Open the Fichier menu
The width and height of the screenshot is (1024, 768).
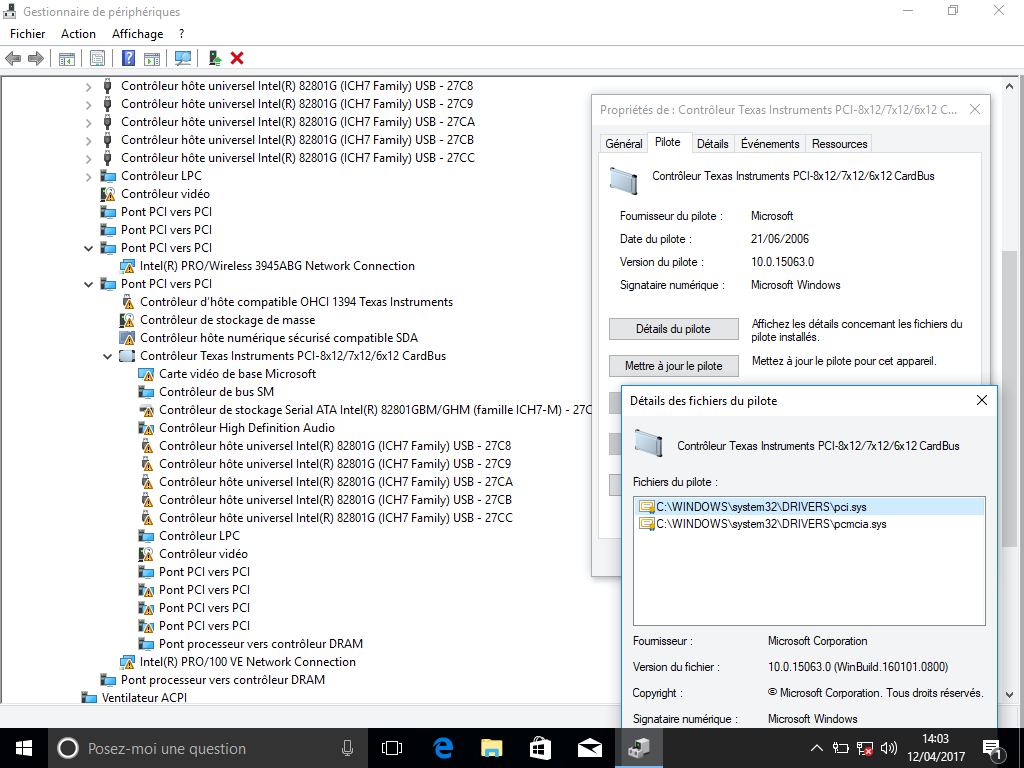point(27,34)
